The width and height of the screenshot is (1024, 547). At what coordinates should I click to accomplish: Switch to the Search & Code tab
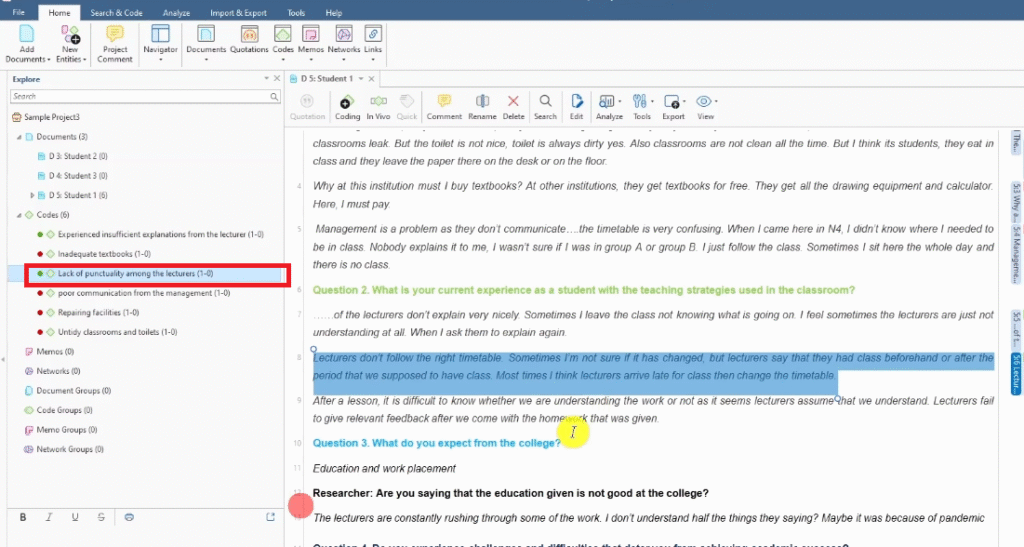(x=116, y=13)
